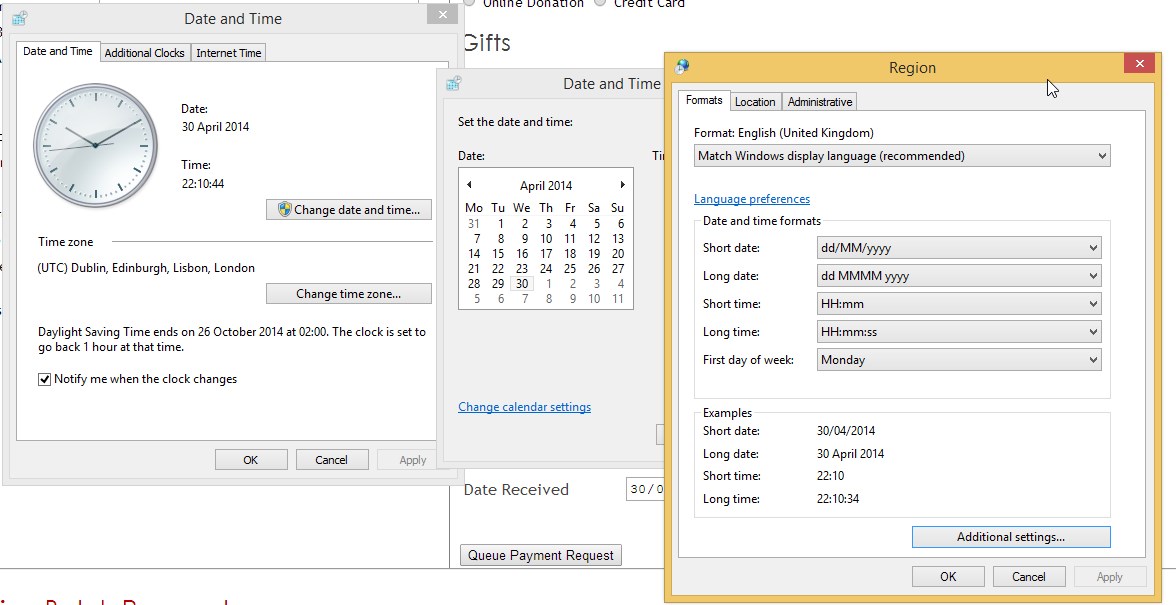Open the Change calendar settings link
The width and height of the screenshot is (1176, 605).
pos(524,407)
